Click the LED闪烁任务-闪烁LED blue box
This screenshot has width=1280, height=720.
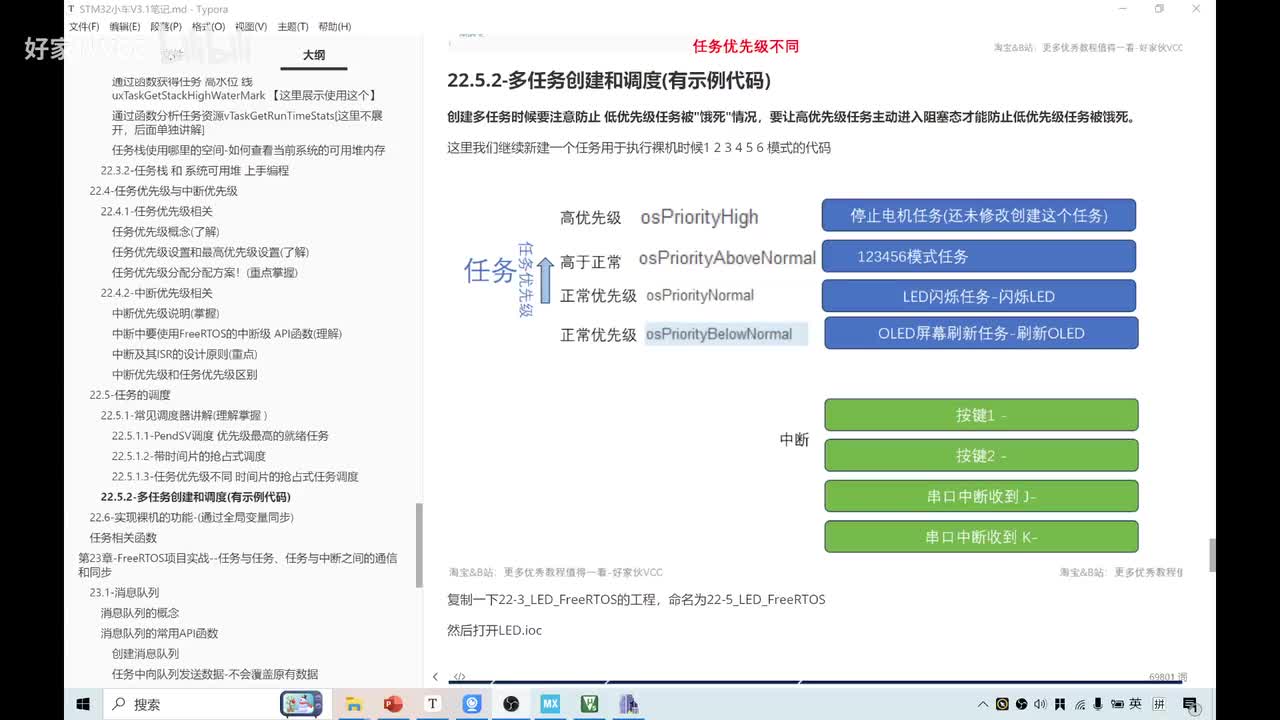[x=978, y=296]
